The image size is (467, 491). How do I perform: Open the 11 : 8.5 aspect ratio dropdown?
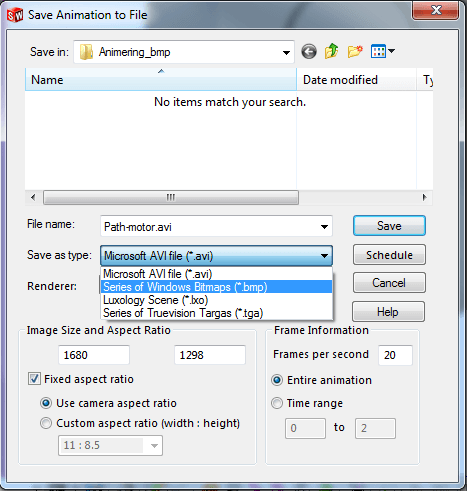pyautogui.click(x=154, y=445)
